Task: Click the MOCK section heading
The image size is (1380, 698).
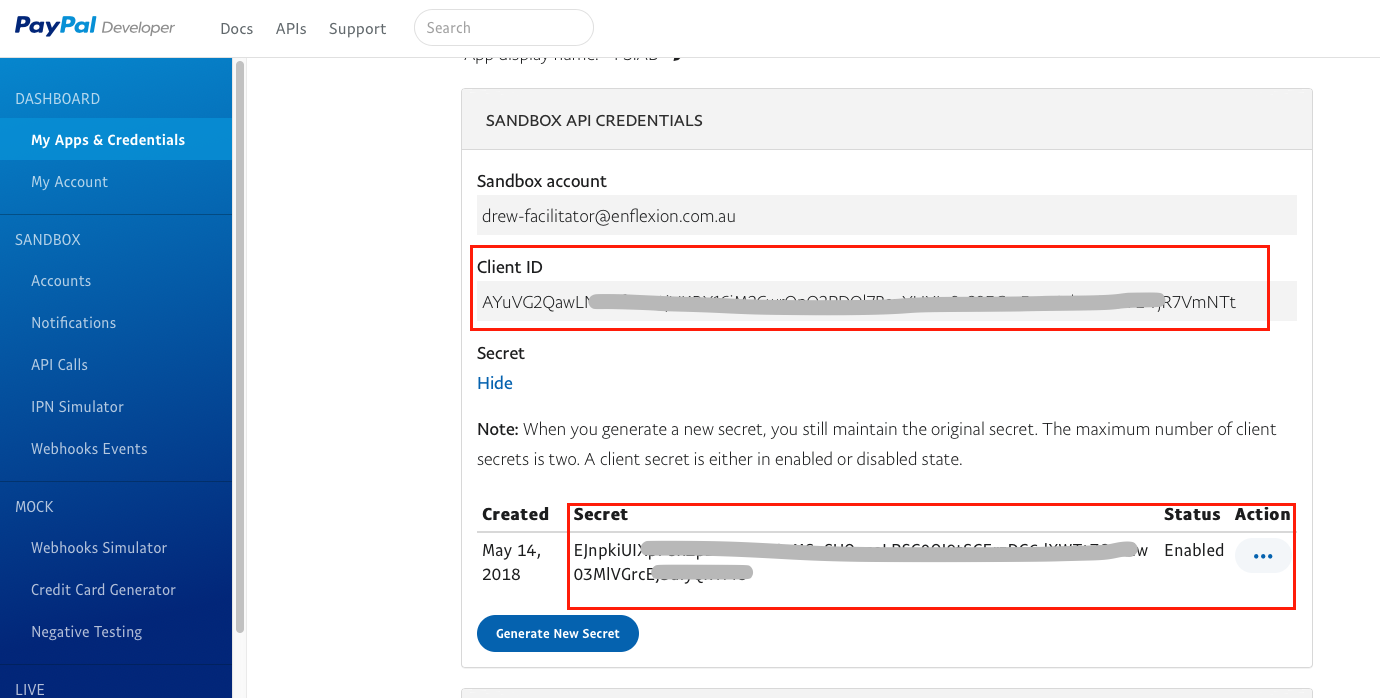Action: (34, 507)
